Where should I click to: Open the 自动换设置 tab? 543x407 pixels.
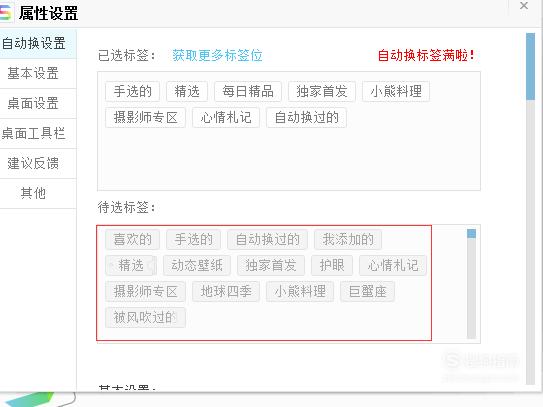coord(37,44)
